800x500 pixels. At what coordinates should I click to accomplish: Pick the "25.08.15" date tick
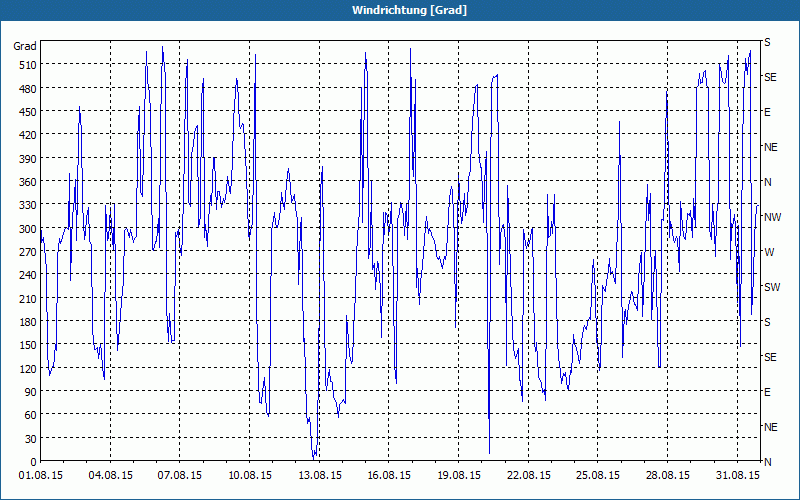pos(598,475)
